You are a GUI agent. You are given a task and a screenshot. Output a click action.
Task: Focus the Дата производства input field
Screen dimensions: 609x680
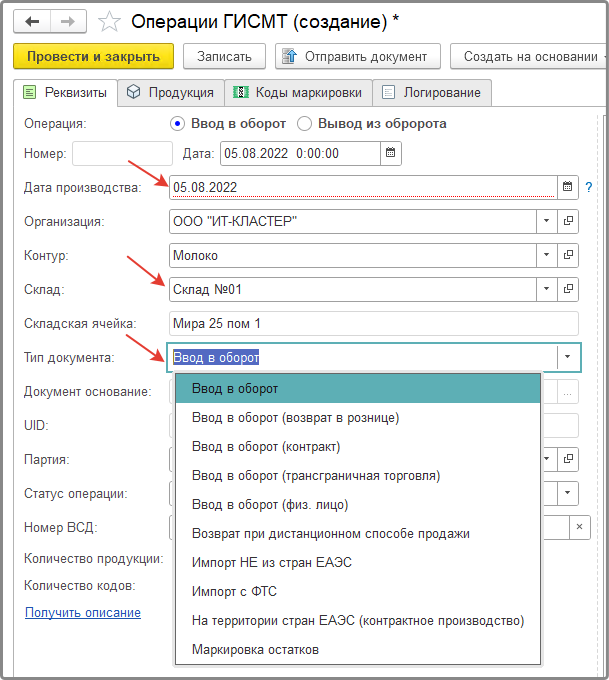coord(363,187)
